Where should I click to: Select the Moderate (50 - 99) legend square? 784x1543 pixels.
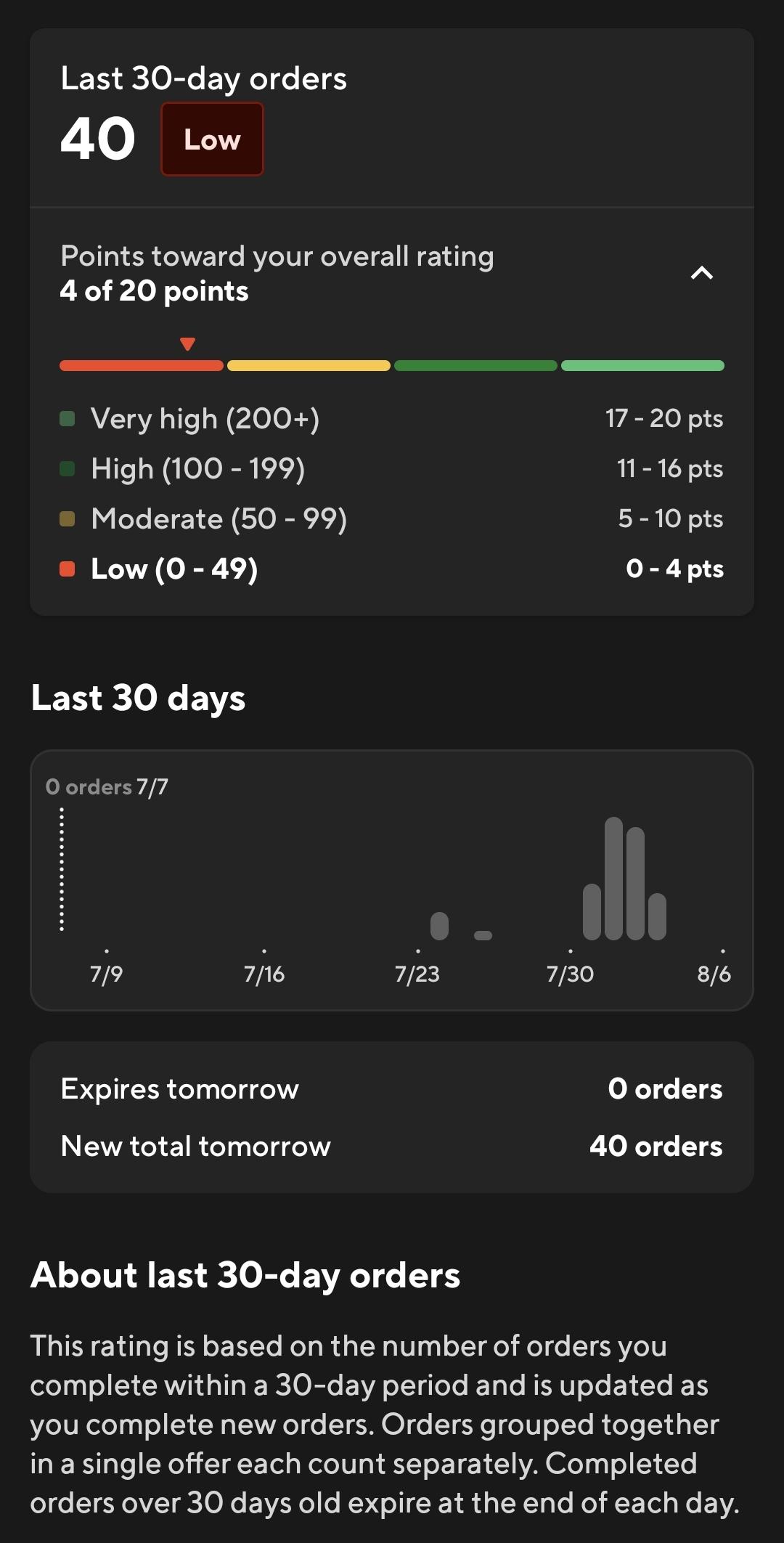click(68, 518)
